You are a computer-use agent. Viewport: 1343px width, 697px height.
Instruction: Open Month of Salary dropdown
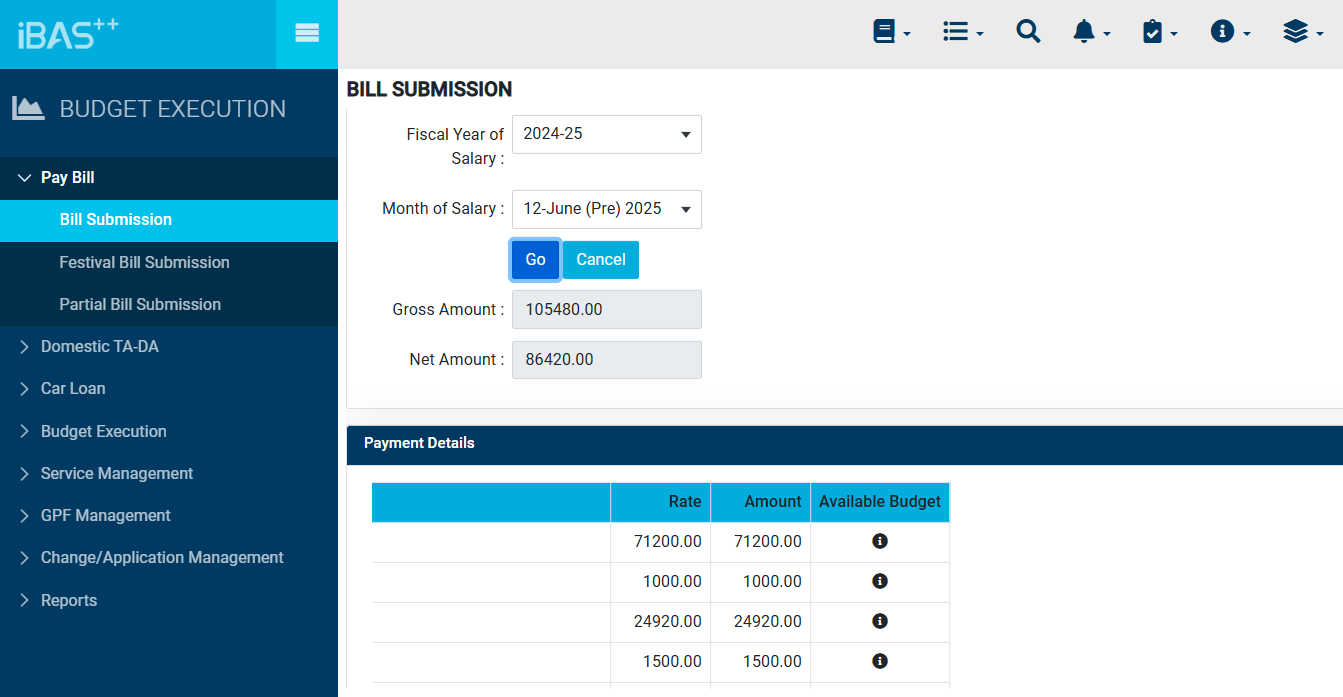pyautogui.click(x=606, y=209)
